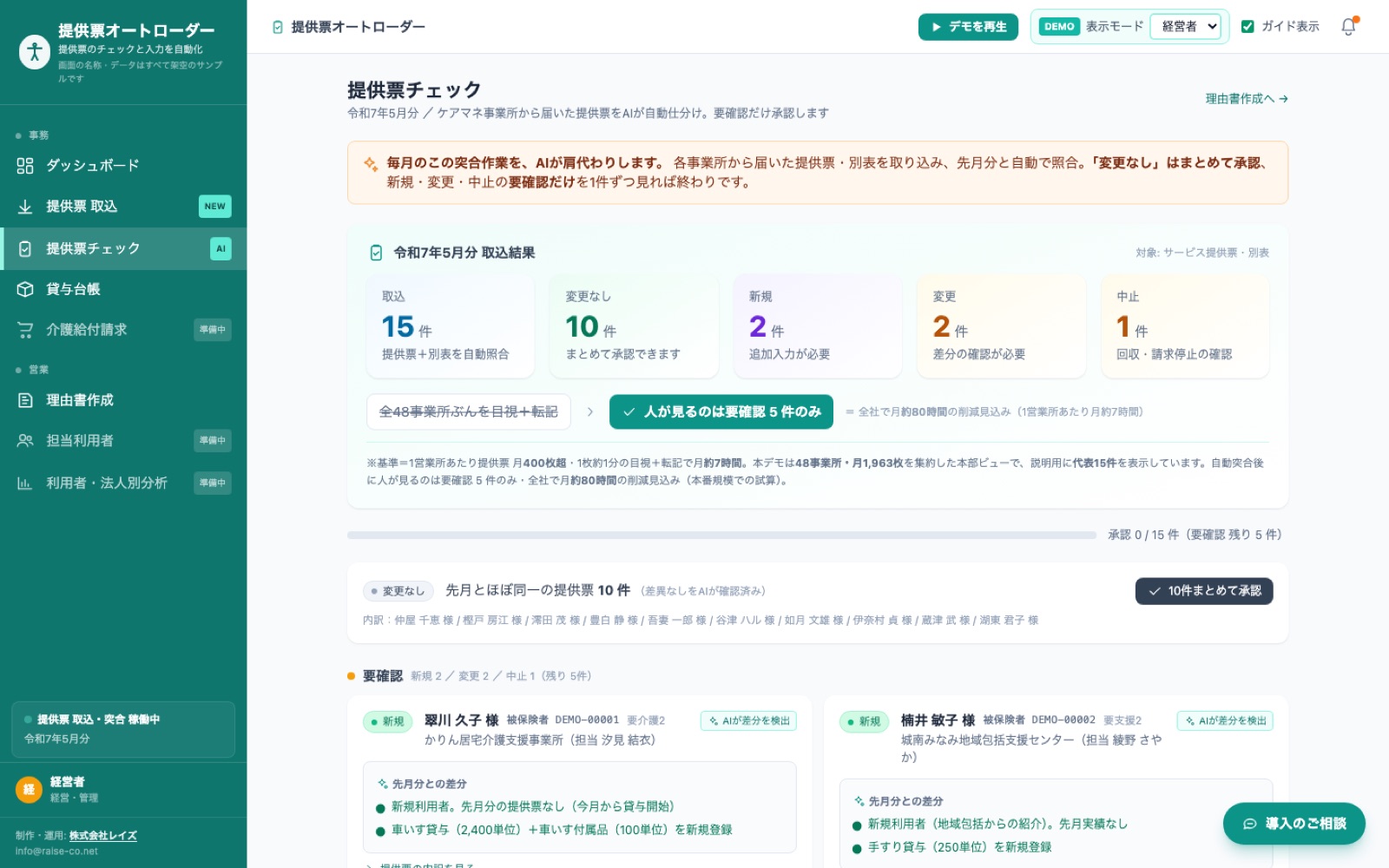The image size is (1389, 868).
Task: Click the ダッシュボード grid icon
Action: tap(25, 166)
